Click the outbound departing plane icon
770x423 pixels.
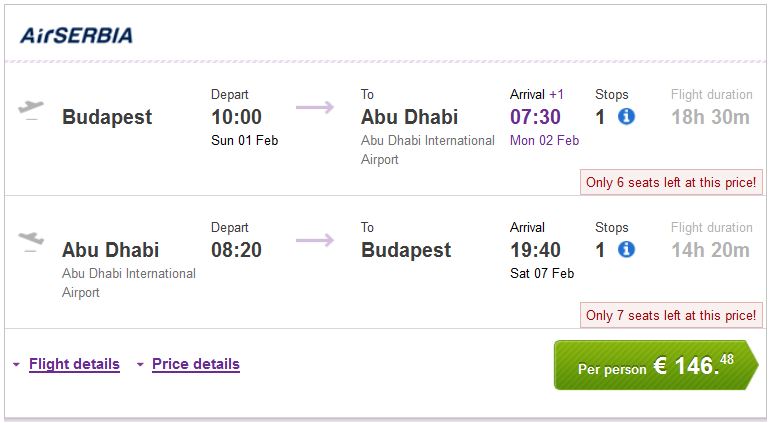point(32,109)
